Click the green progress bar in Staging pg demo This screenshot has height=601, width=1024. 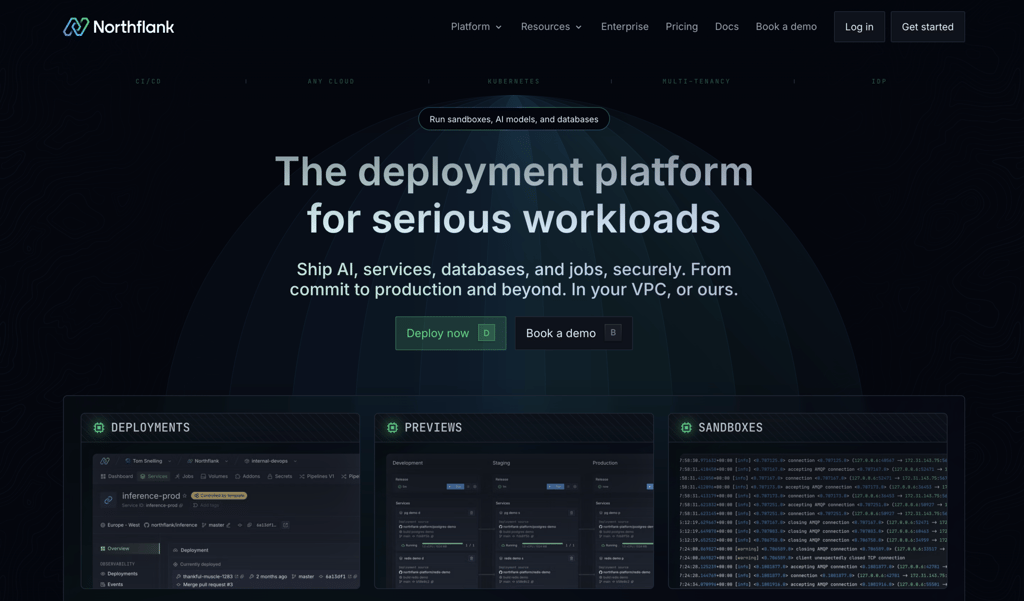coord(542,544)
